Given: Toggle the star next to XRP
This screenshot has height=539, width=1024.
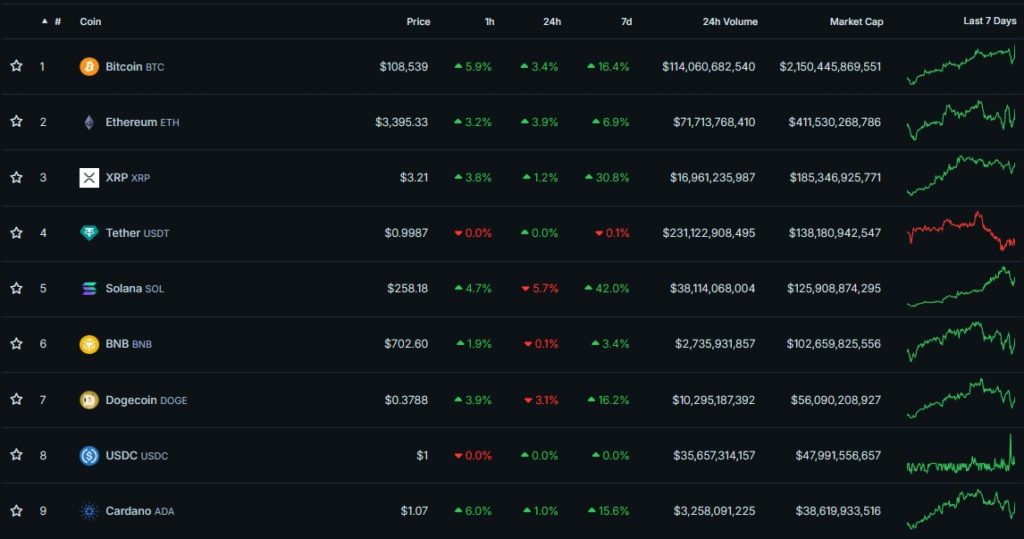Looking at the screenshot, I should [16, 177].
